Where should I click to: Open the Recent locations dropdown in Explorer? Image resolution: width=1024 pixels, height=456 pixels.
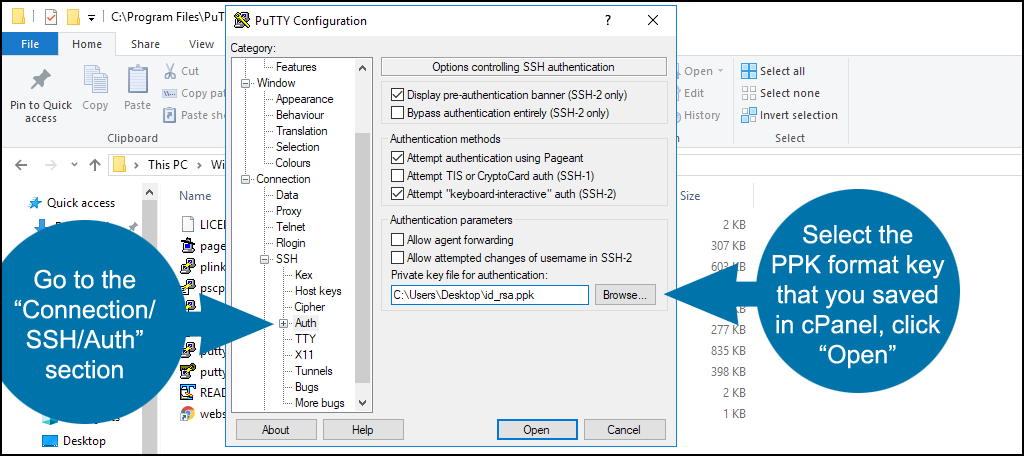(74, 165)
